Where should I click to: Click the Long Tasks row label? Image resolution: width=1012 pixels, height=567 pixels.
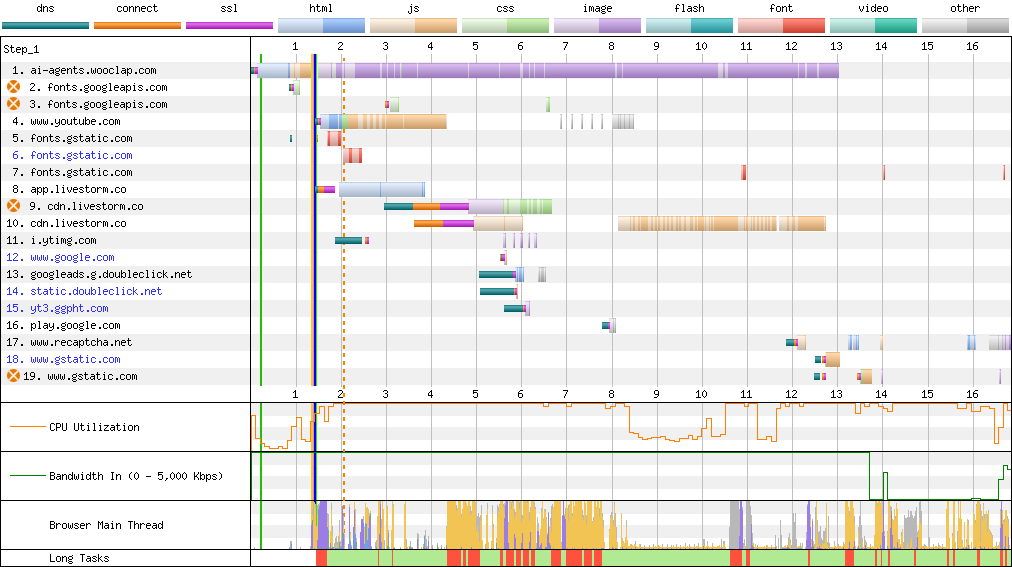[x=79, y=558]
